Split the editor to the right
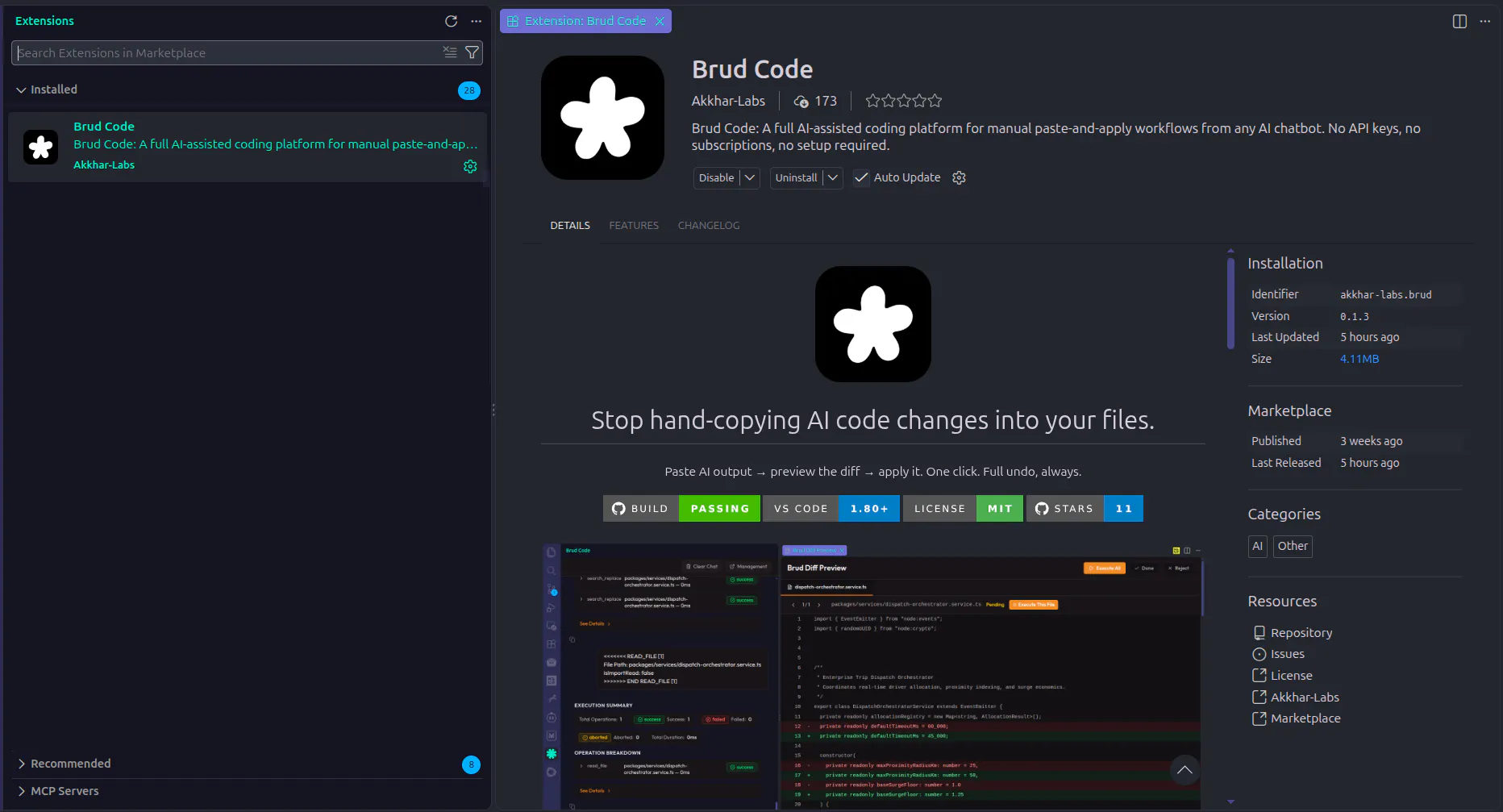 tap(1459, 21)
